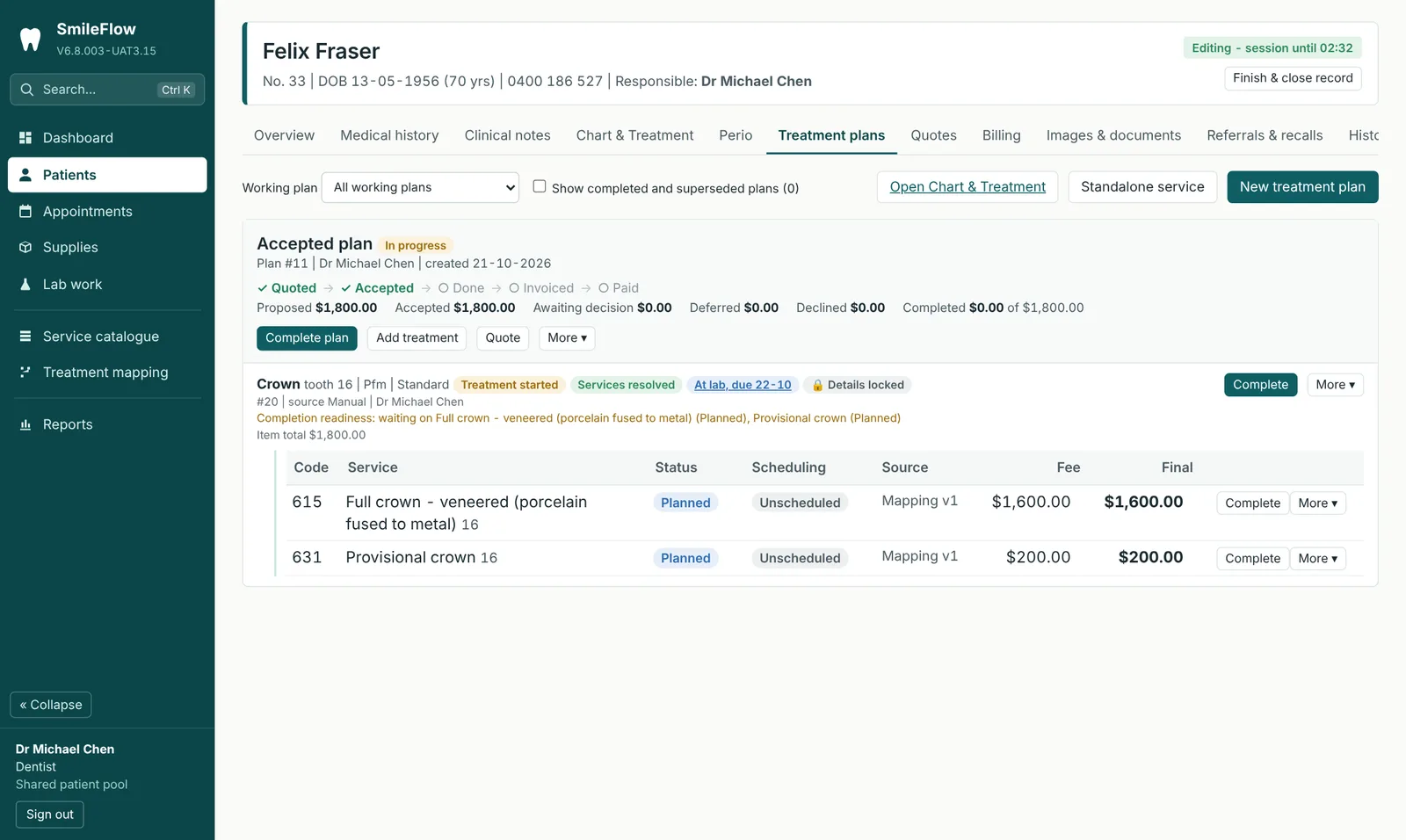Image resolution: width=1406 pixels, height=840 pixels.
Task: Open Reports in the sidebar
Action: [107, 424]
